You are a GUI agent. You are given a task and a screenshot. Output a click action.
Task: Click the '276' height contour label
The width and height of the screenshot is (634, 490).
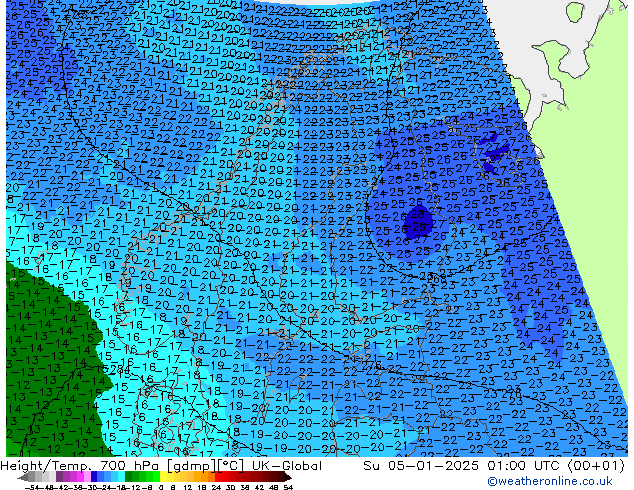coord(370,367)
